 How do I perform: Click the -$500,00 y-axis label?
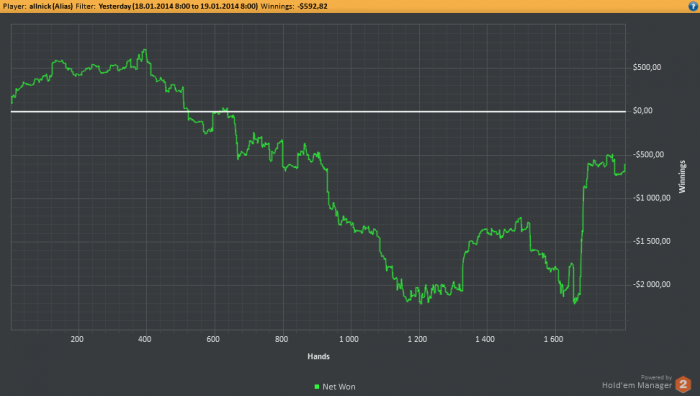point(648,154)
